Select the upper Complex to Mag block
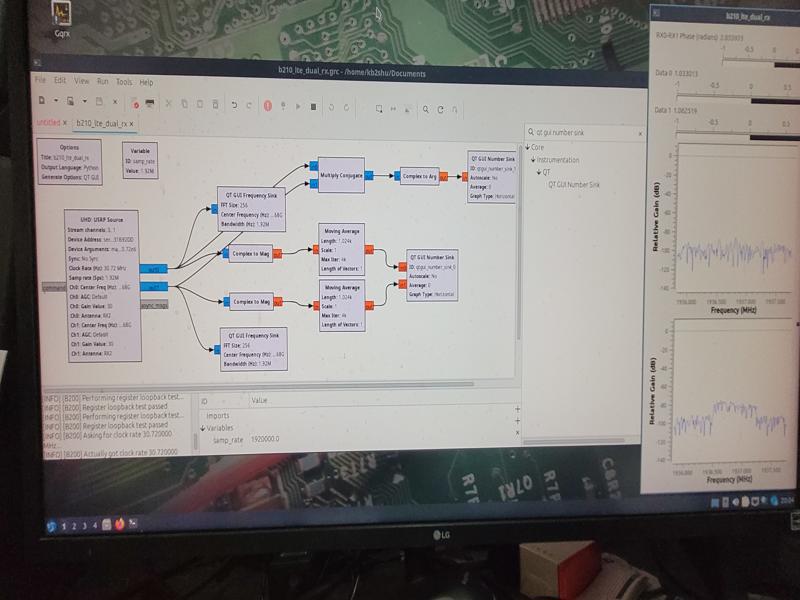The height and width of the screenshot is (600, 800). 251,253
